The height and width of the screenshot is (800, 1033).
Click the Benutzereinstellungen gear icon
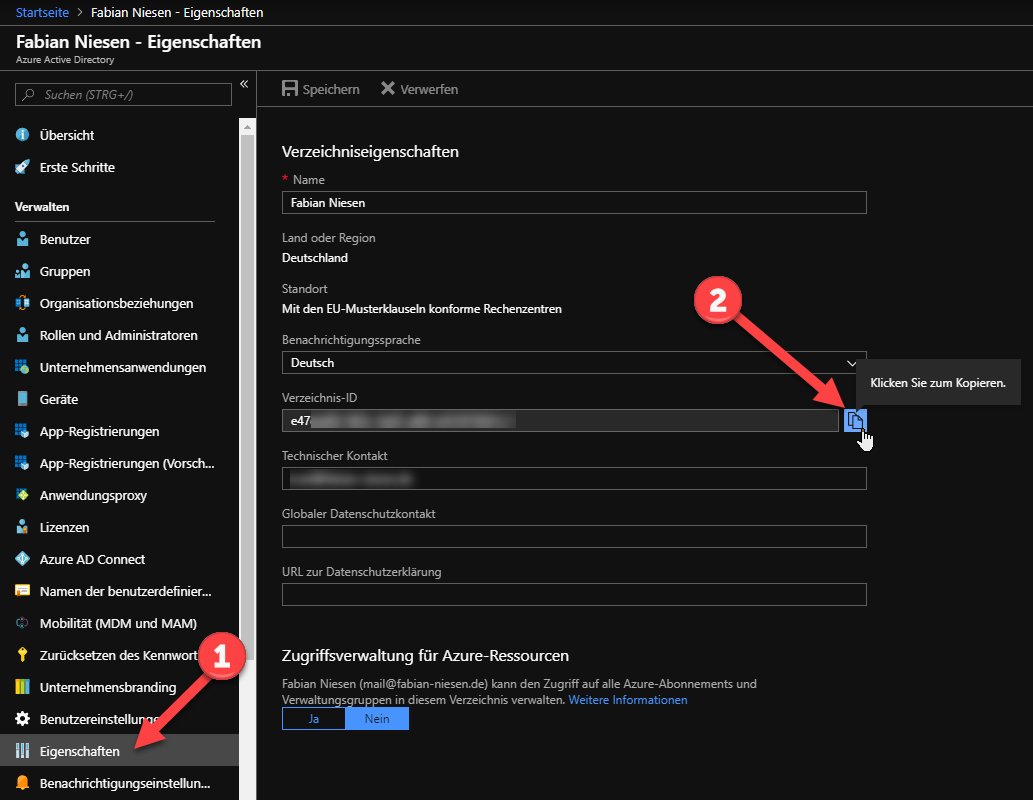[x=22, y=719]
